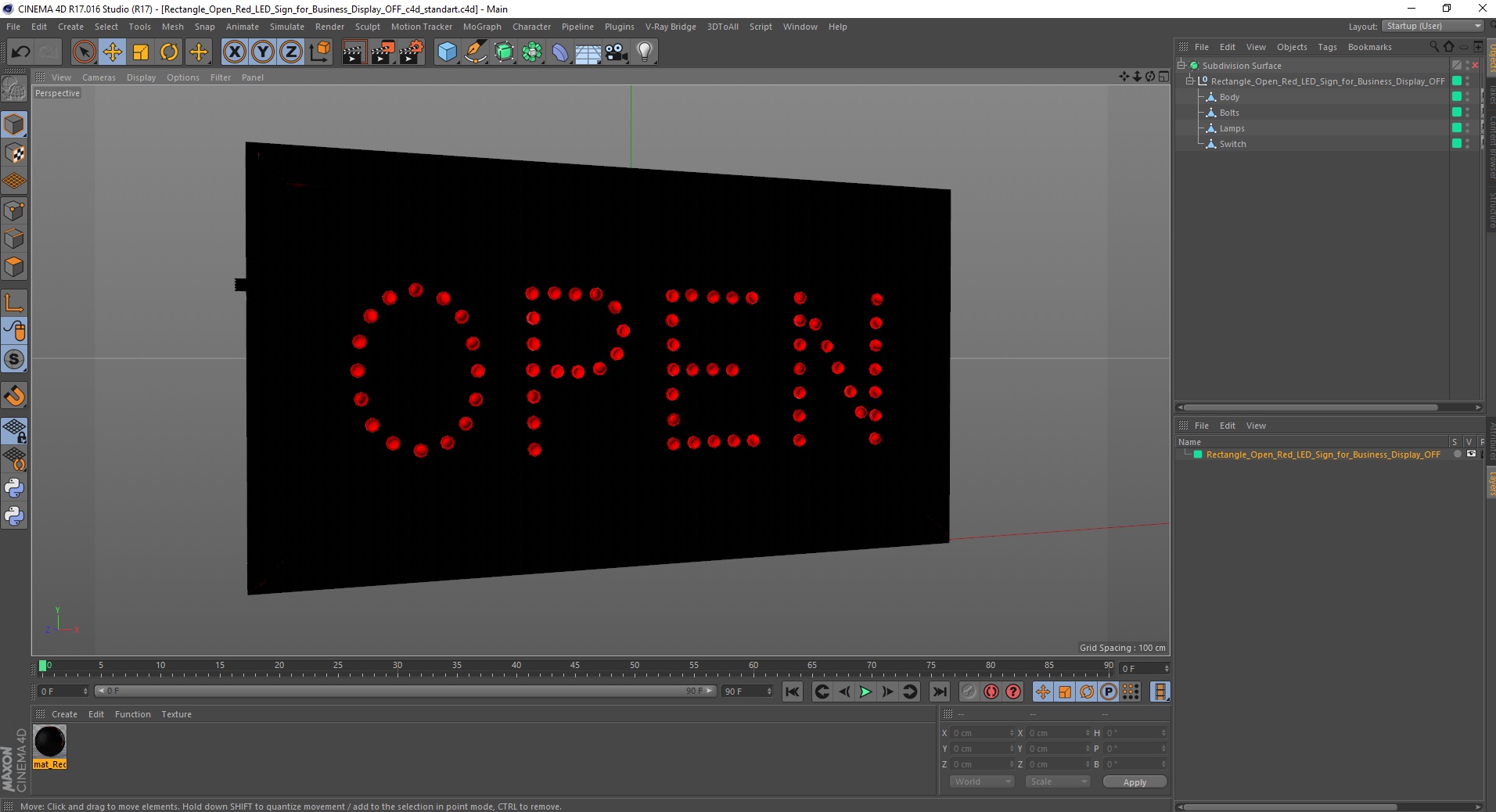Select the Switch object
The image size is (1496, 812).
point(1232,144)
